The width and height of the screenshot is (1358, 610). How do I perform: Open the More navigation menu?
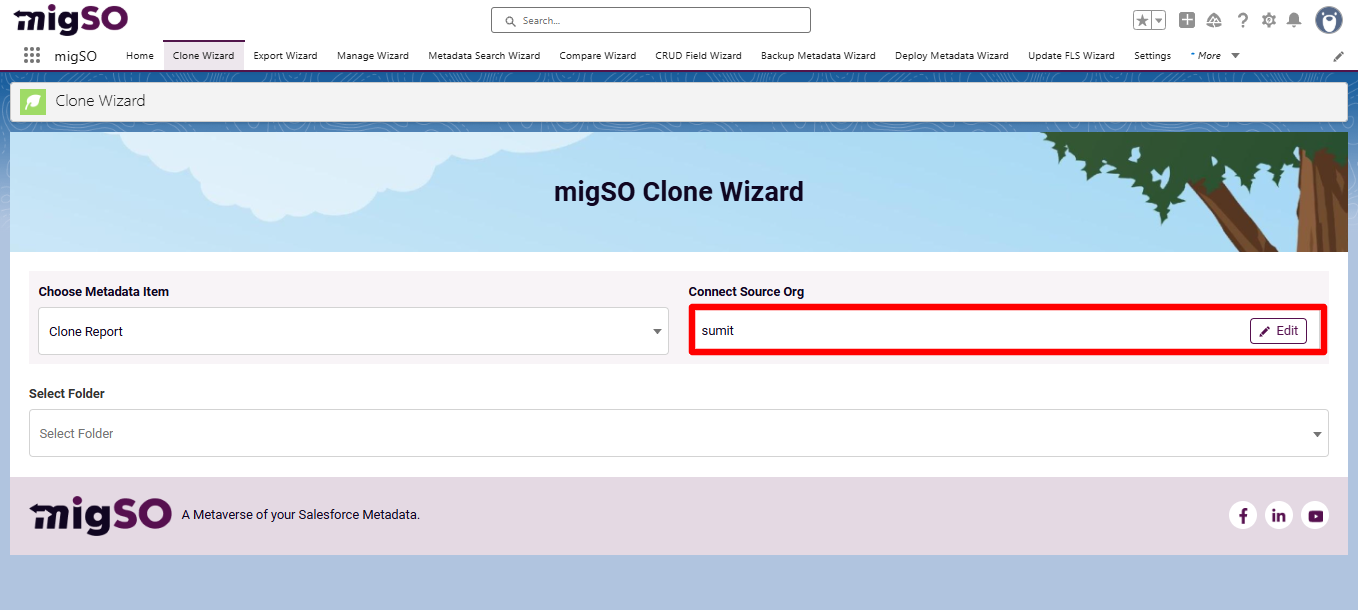pyautogui.click(x=1213, y=56)
